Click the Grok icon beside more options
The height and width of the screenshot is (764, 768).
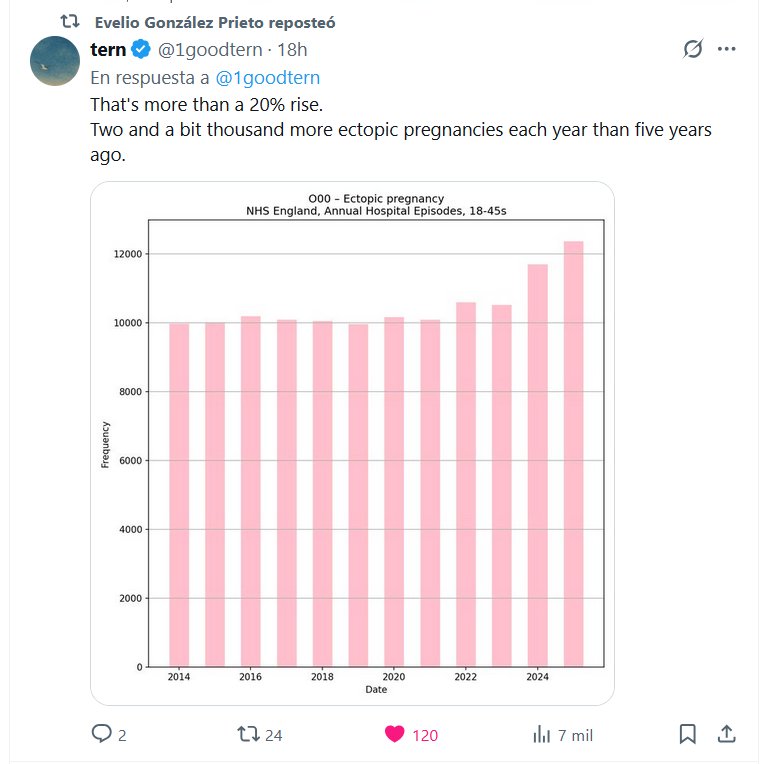[692, 49]
